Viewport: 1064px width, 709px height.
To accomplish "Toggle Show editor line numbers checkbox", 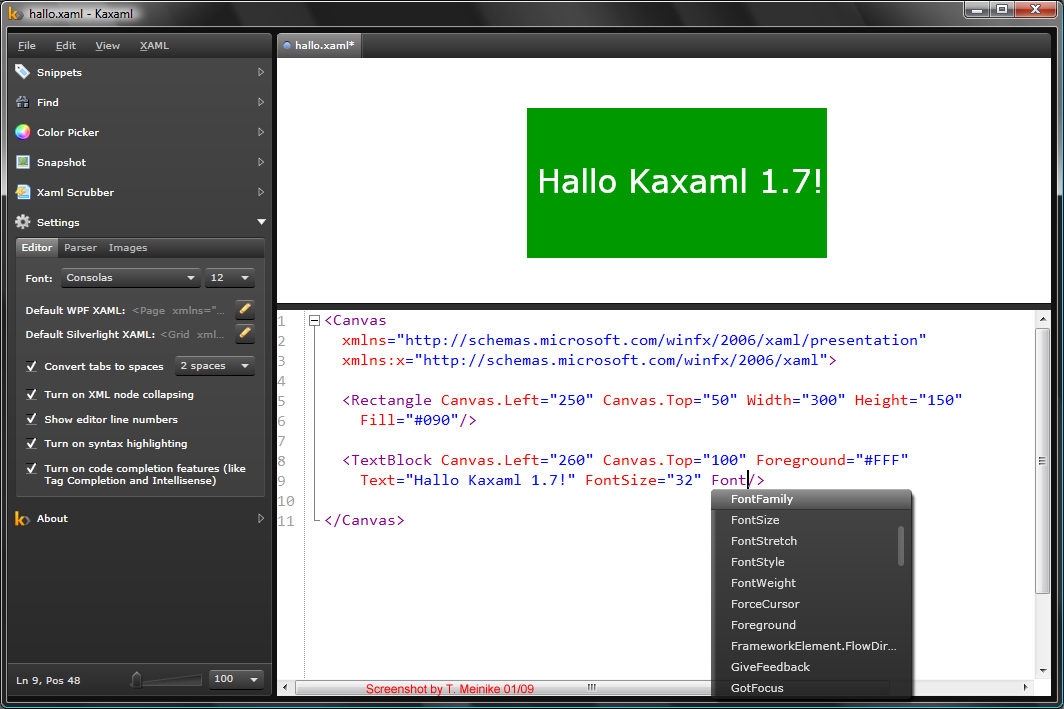I will [x=31, y=419].
